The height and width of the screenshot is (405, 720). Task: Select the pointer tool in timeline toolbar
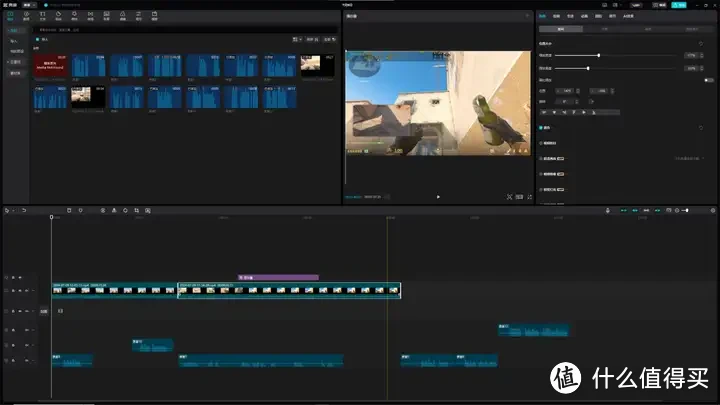pyautogui.click(x=7, y=210)
